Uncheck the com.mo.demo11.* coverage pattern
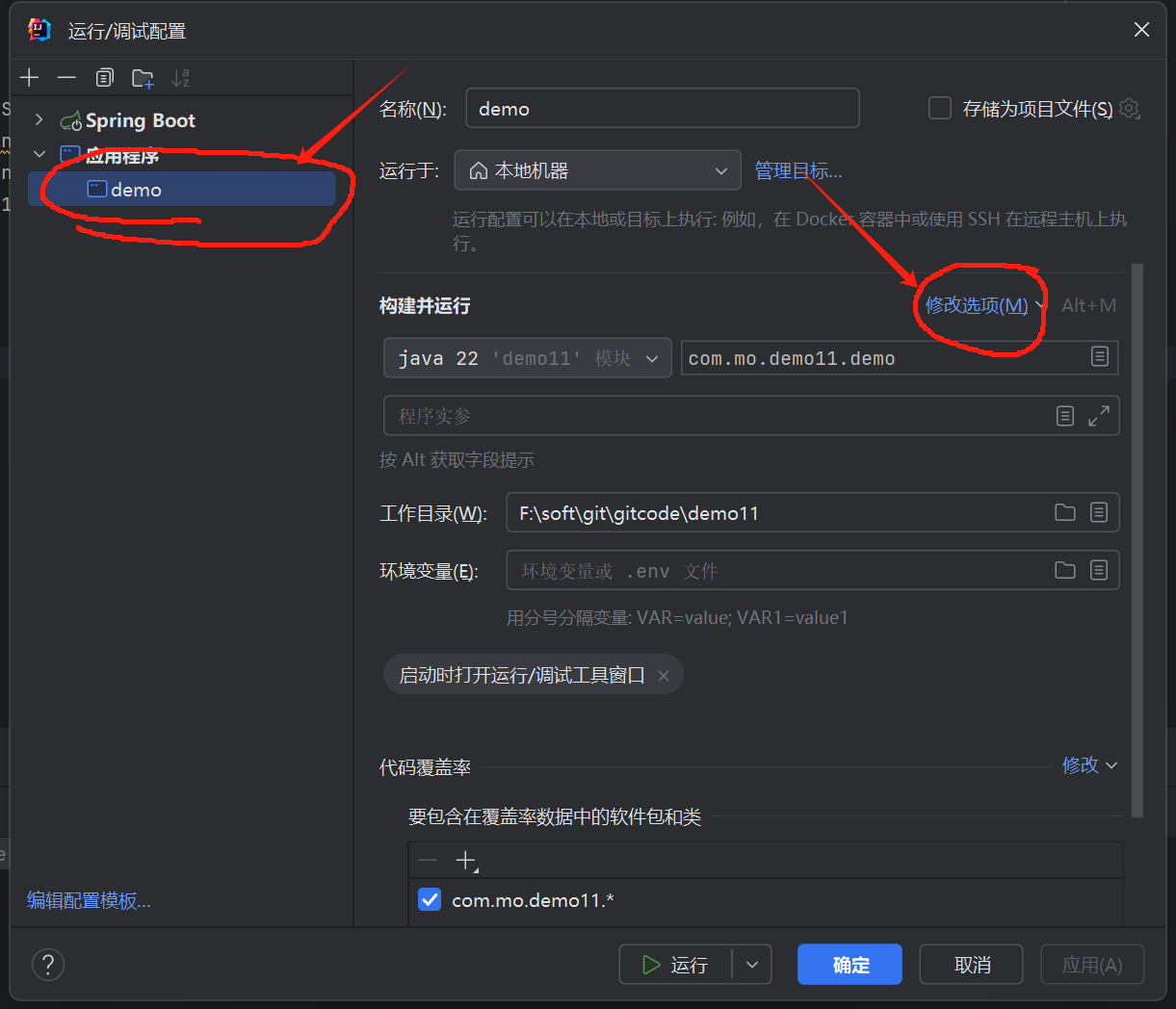Image resolution: width=1176 pixels, height=1009 pixels. 429,900
